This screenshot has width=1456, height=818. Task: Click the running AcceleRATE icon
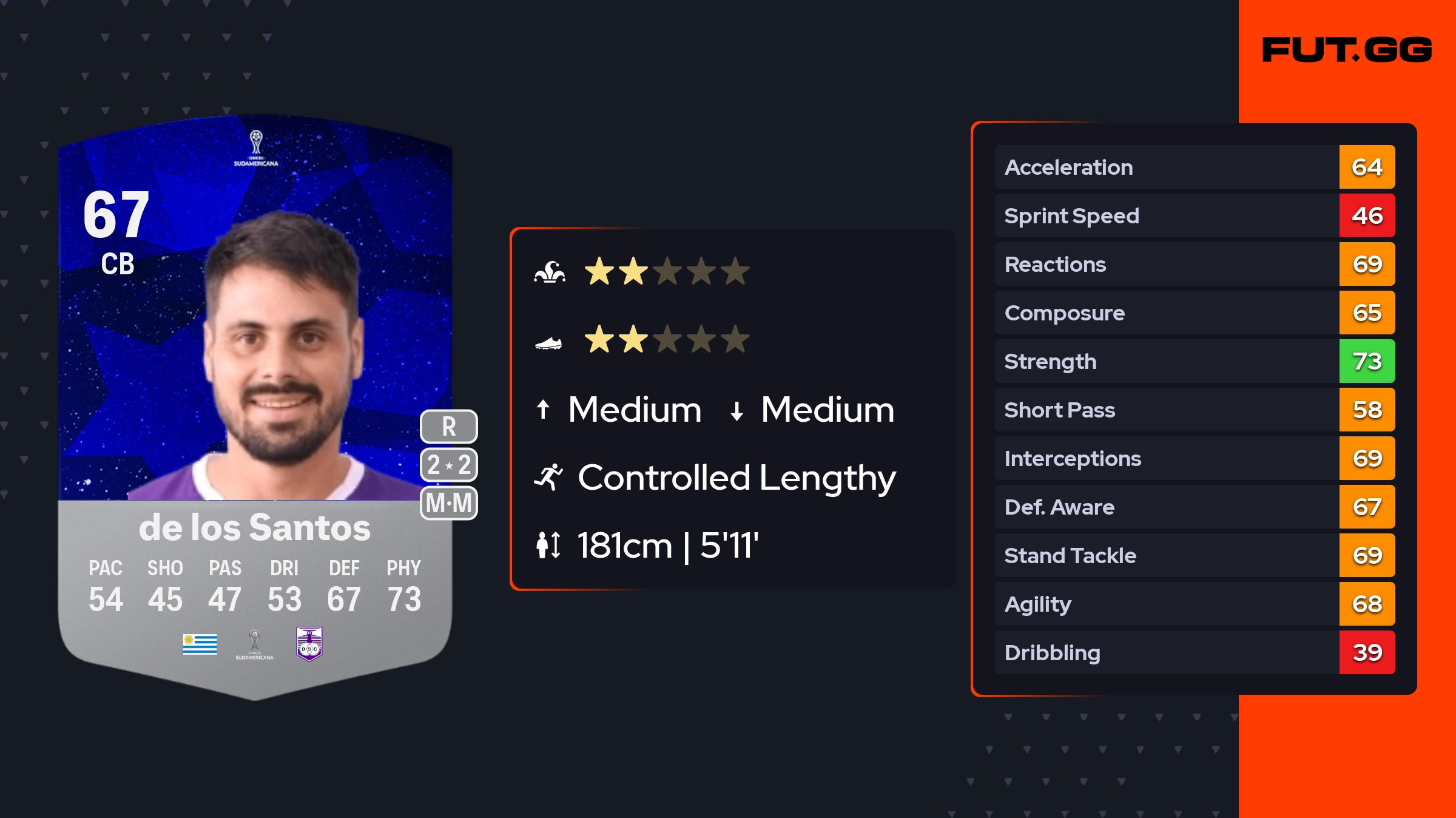tap(548, 478)
